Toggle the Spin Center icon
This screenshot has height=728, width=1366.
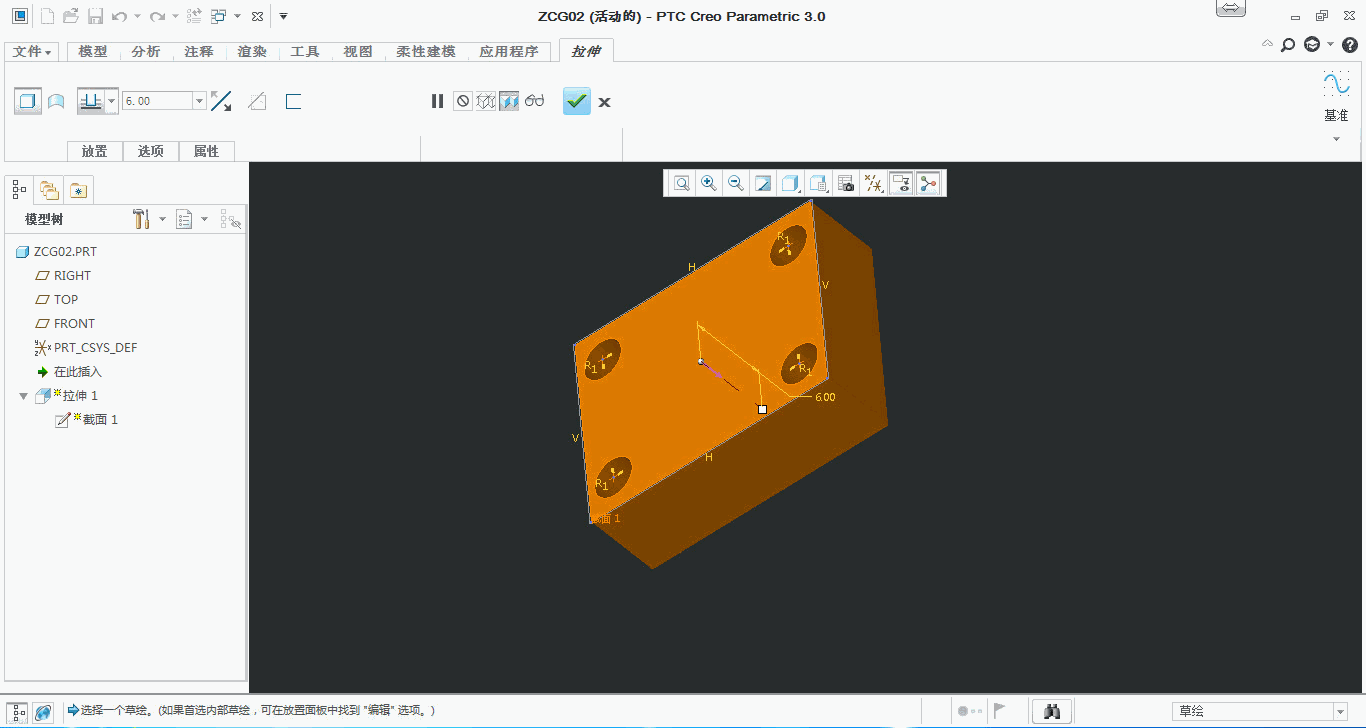tap(929, 183)
